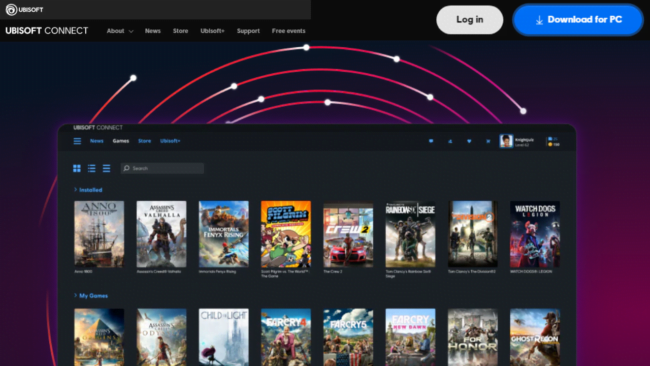Screen dimensions: 650x366
Task: Select Ubisoft+ tab inside the app window
Action: point(170,141)
